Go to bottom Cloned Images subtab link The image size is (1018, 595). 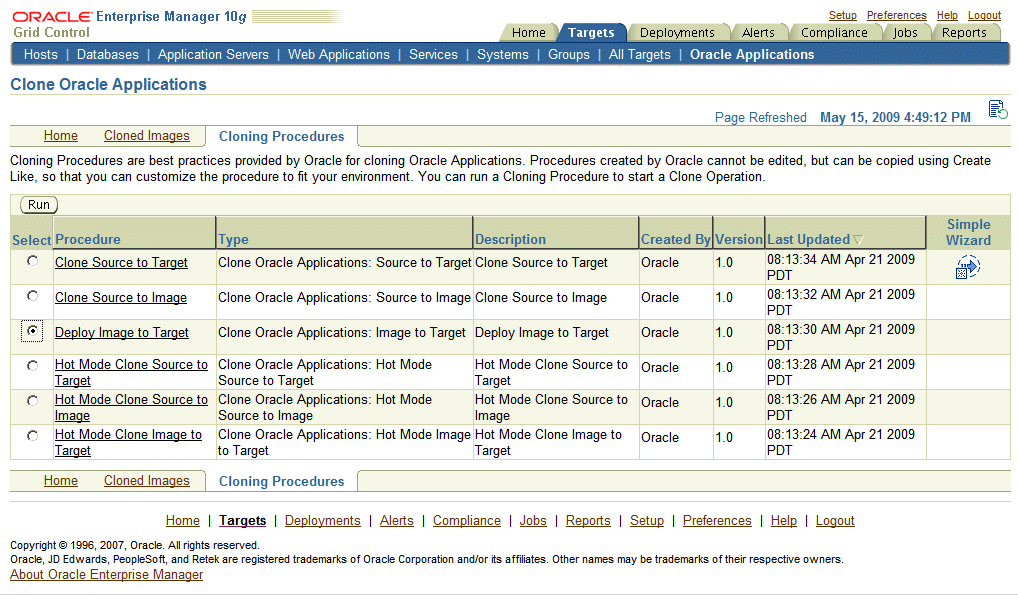pos(147,480)
